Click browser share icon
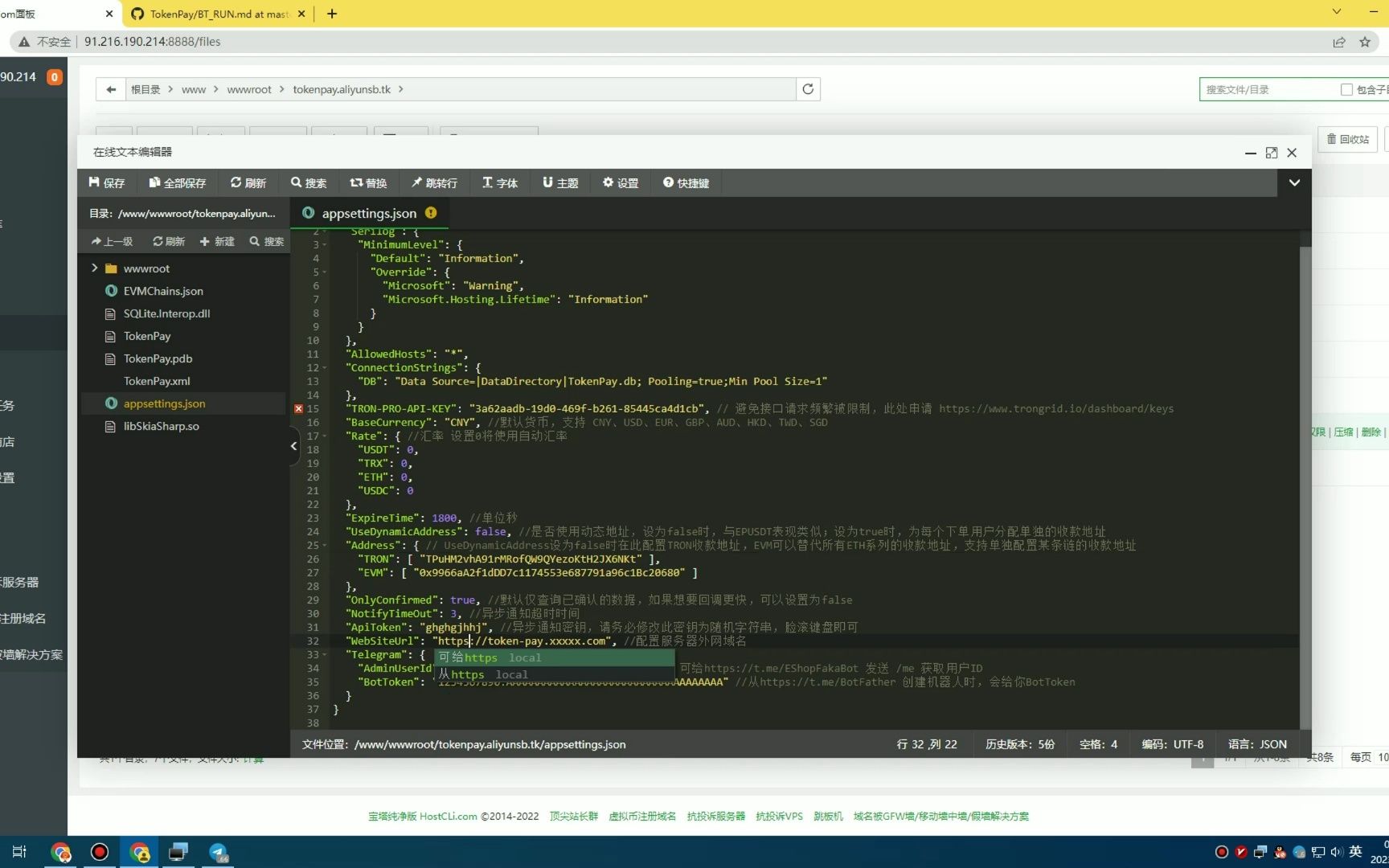The image size is (1389, 868). 1339,42
